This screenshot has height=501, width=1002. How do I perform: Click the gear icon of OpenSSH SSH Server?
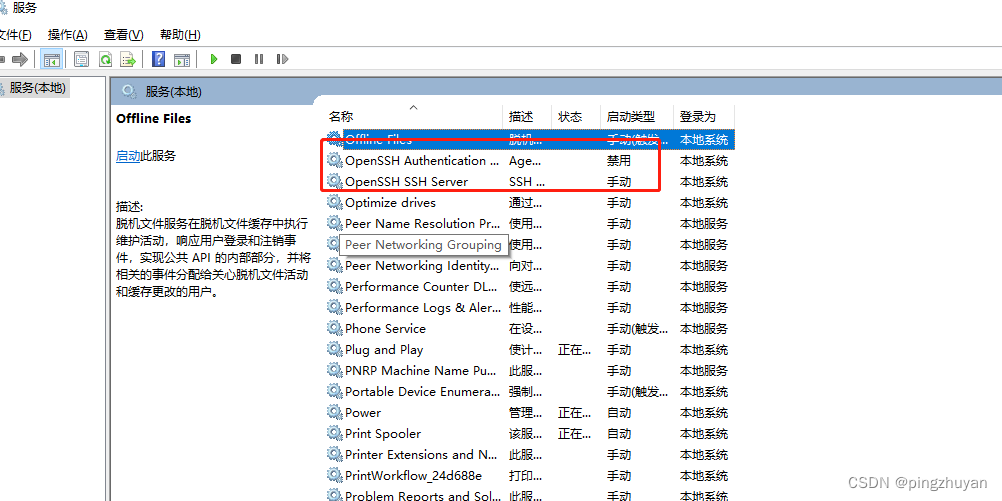335,181
